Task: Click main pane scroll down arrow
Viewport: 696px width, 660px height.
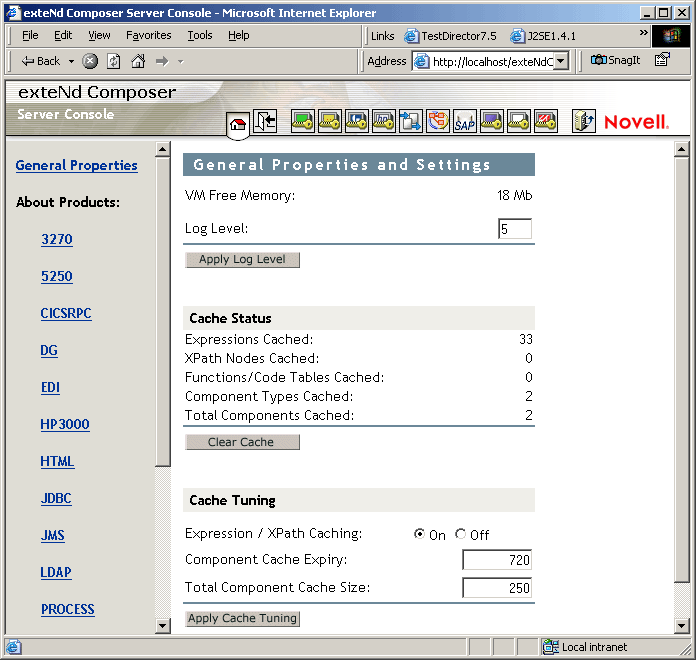Action: [x=681, y=626]
